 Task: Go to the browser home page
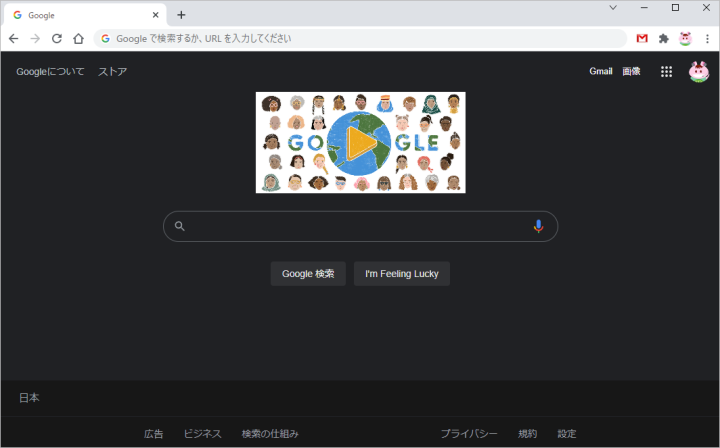(78, 38)
